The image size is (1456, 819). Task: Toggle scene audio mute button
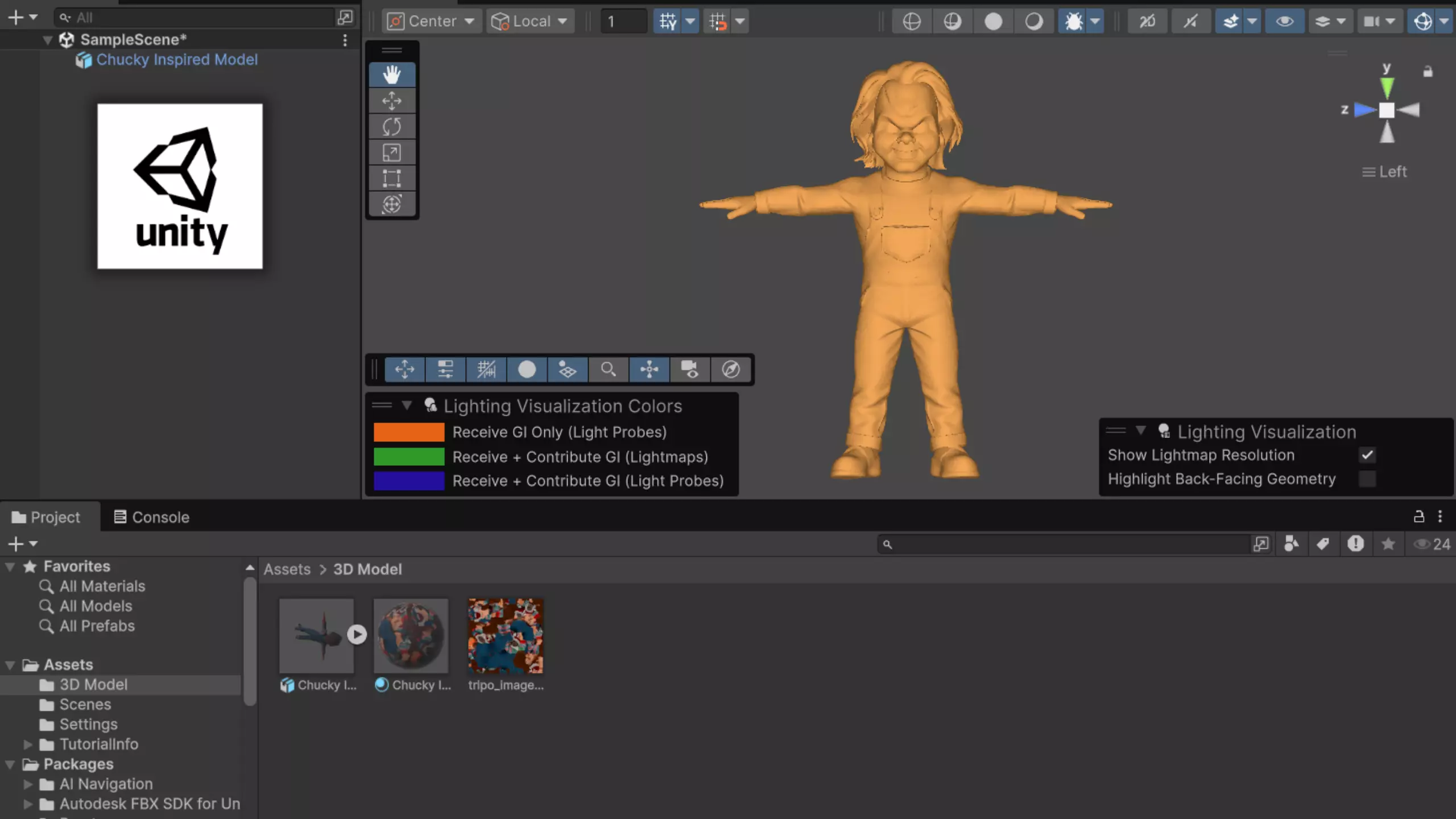coord(1190,21)
